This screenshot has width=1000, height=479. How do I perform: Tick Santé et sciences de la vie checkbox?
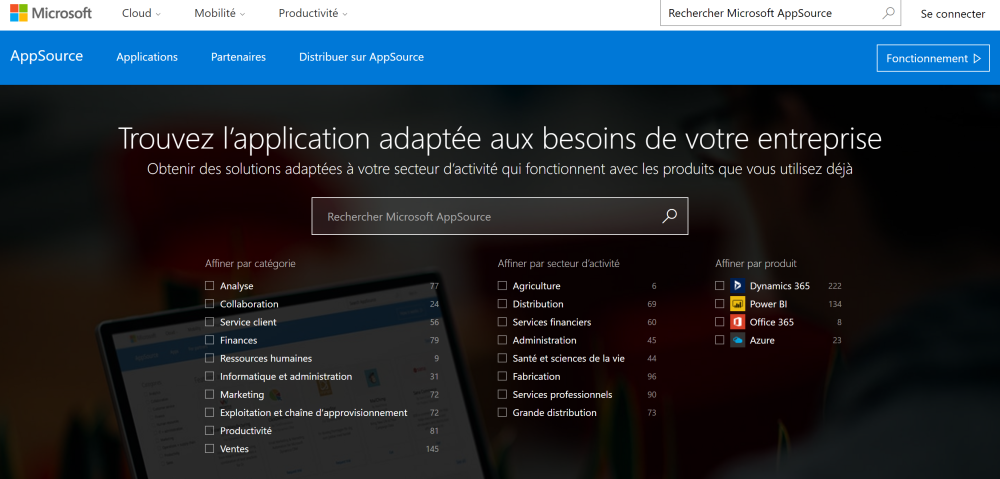click(x=502, y=358)
